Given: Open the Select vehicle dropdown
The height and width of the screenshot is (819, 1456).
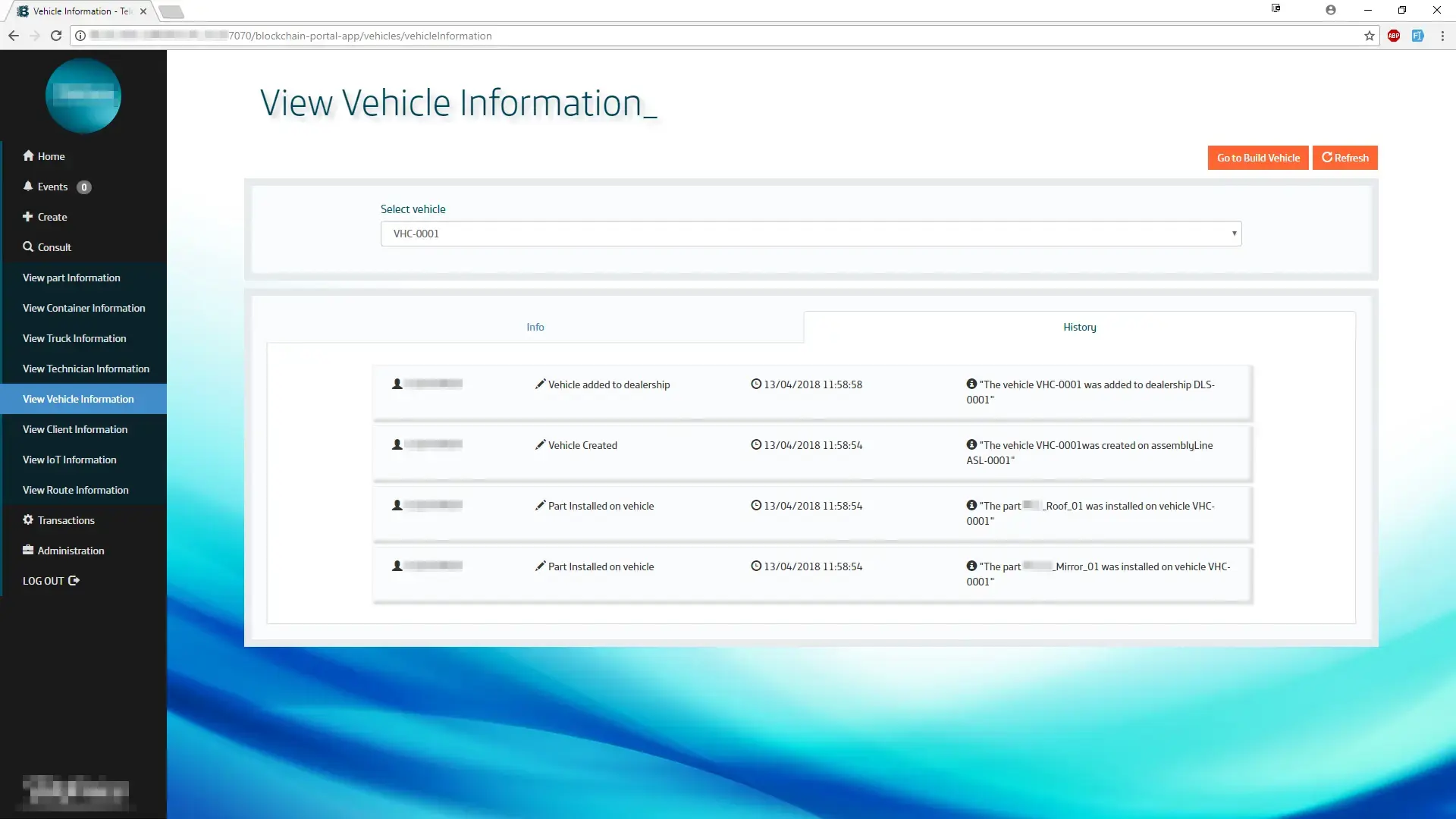Looking at the screenshot, I should click(x=811, y=234).
